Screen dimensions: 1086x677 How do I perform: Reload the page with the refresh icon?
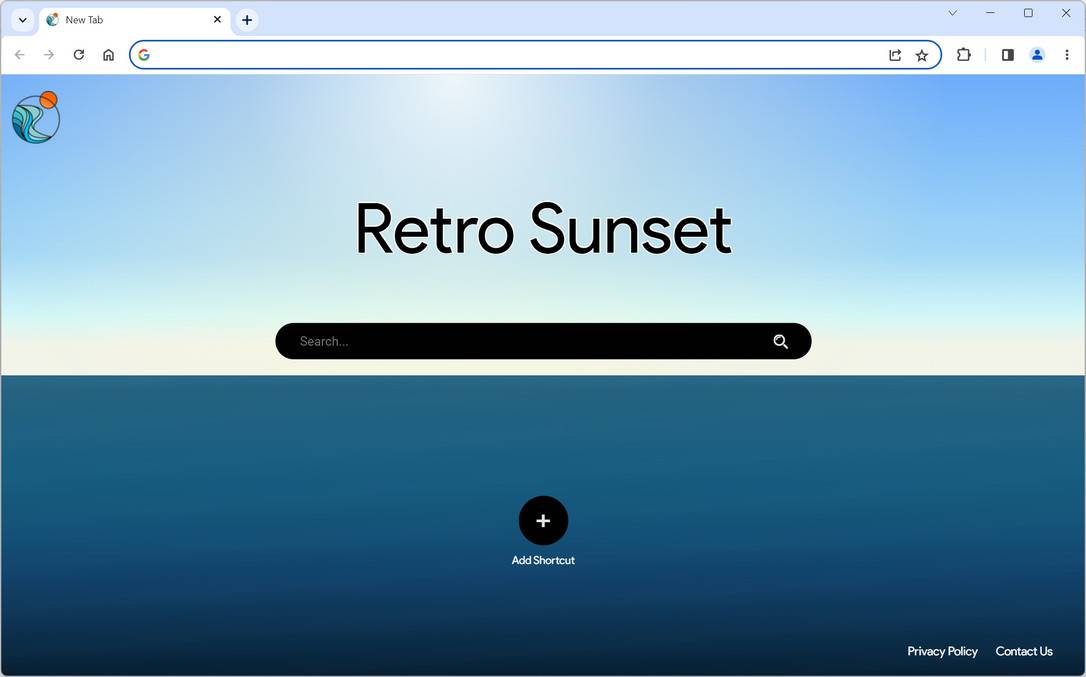(x=79, y=55)
